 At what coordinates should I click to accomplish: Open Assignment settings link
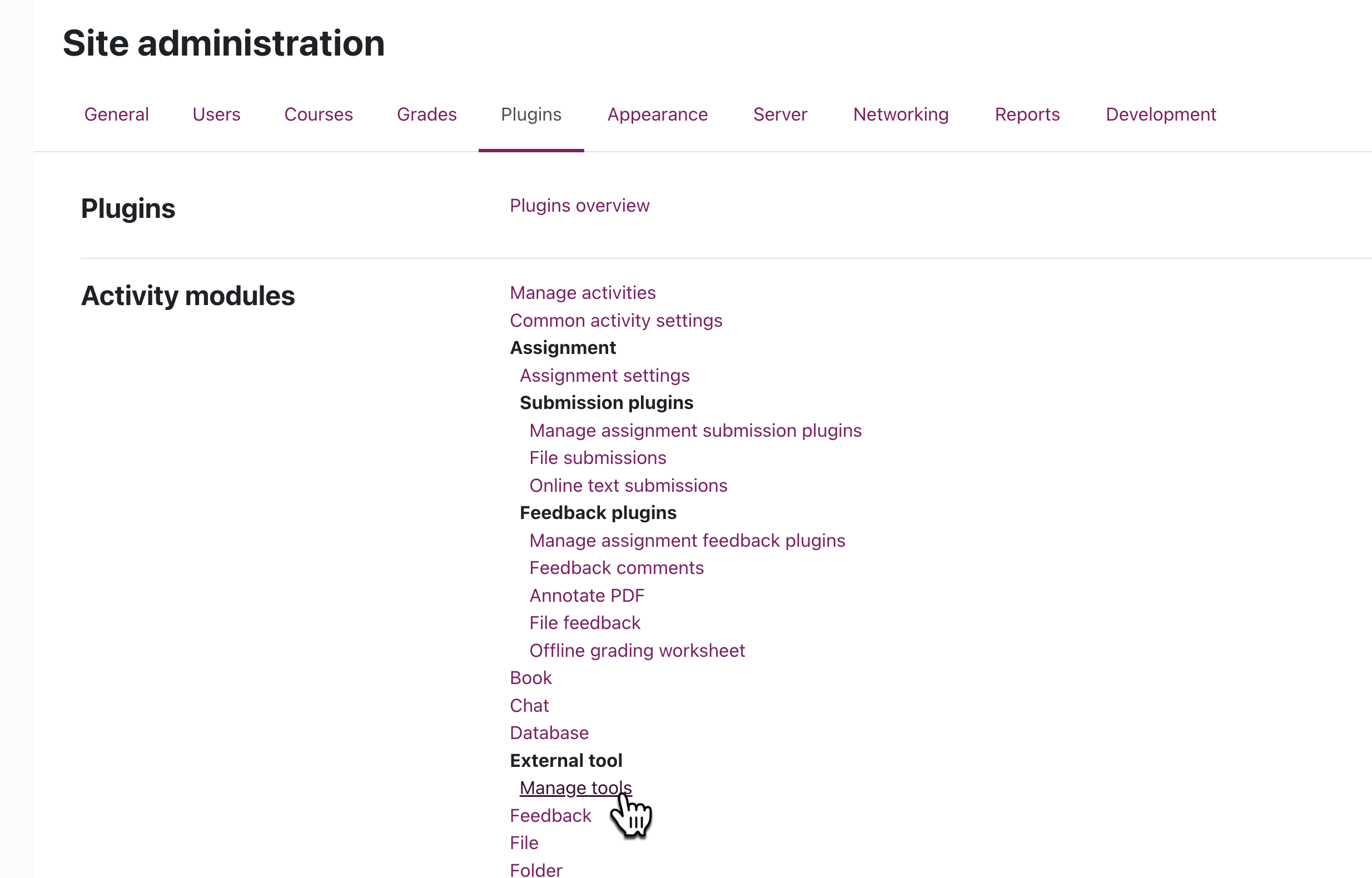pyautogui.click(x=604, y=376)
